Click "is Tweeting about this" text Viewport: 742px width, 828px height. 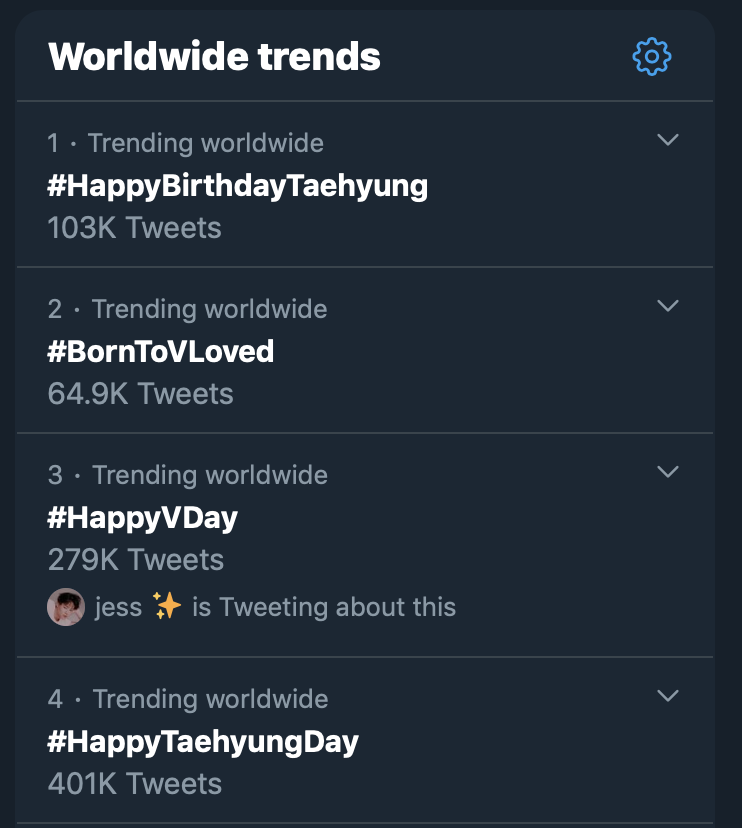coord(324,607)
